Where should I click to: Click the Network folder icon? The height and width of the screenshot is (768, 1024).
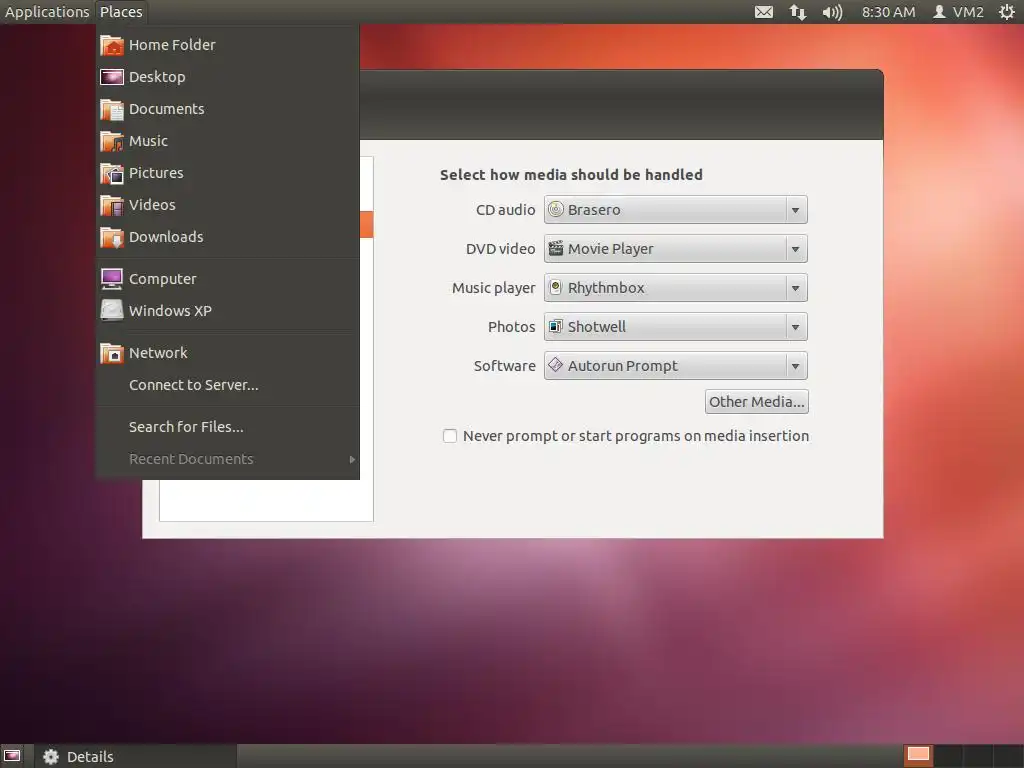pyautogui.click(x=112, y=353)
